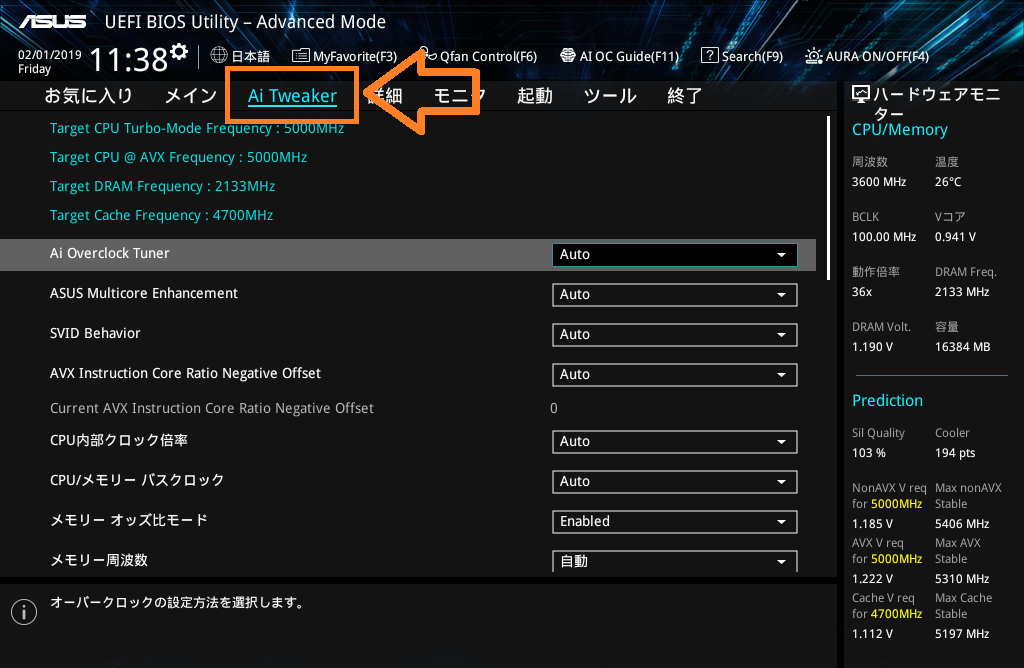Click the hardware monitor screen icon

point(861,95)
